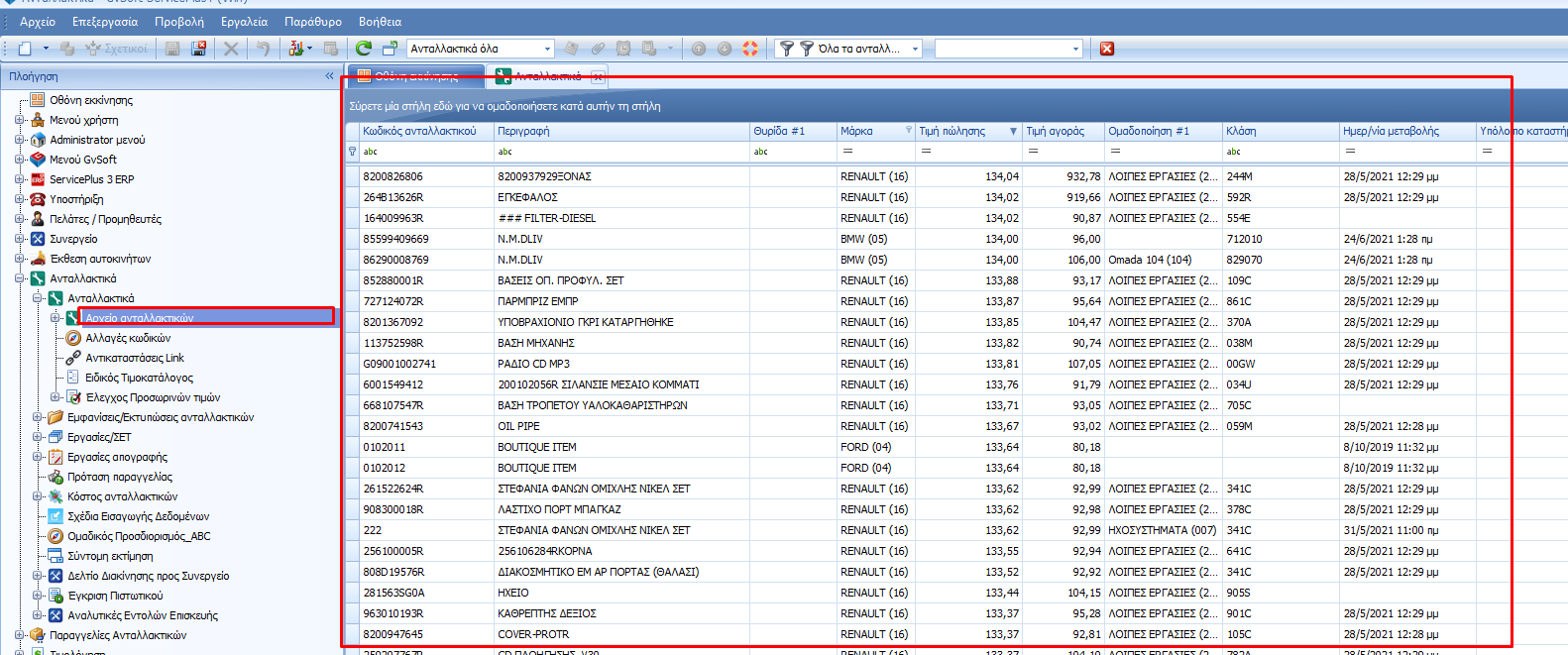Select Ειδικός Τιμοκατάλογος in the tree
Image resolution: width=1568 pixels, height=655 pixels.
click(140, 378)
